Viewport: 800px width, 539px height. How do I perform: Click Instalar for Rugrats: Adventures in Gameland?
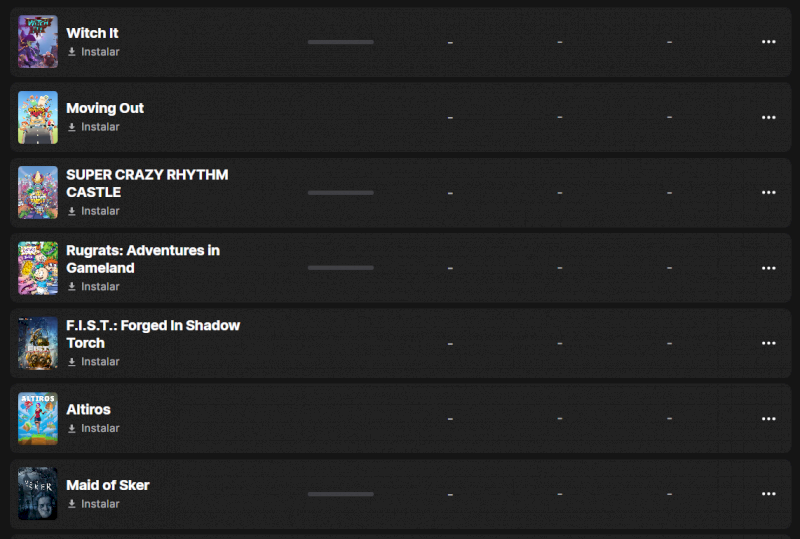(100, 287)
